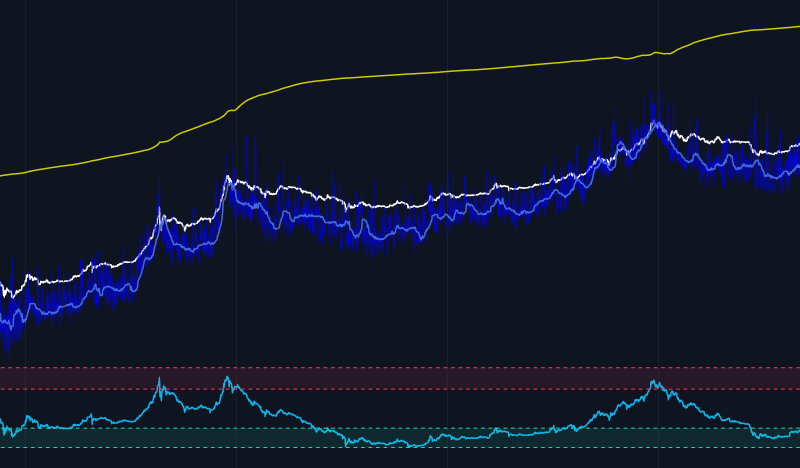The height and width of the screenshot is (468, 800).
Task: Click the highest peak of the blue price series
Action: click(x=655, y=124)
